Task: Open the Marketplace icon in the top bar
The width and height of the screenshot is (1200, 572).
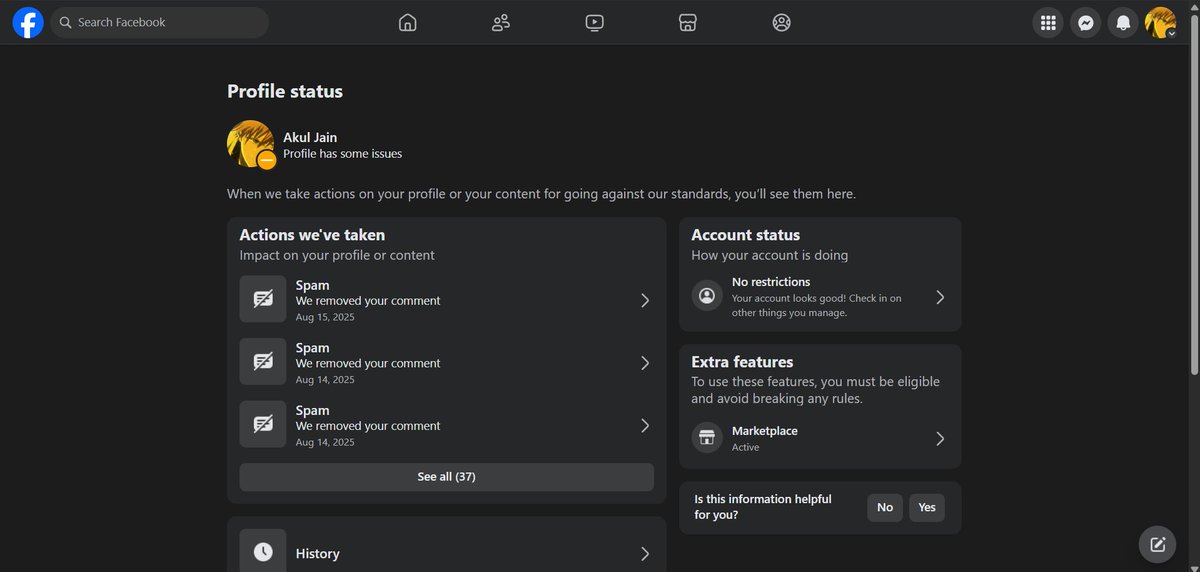Action: [687, 22]
